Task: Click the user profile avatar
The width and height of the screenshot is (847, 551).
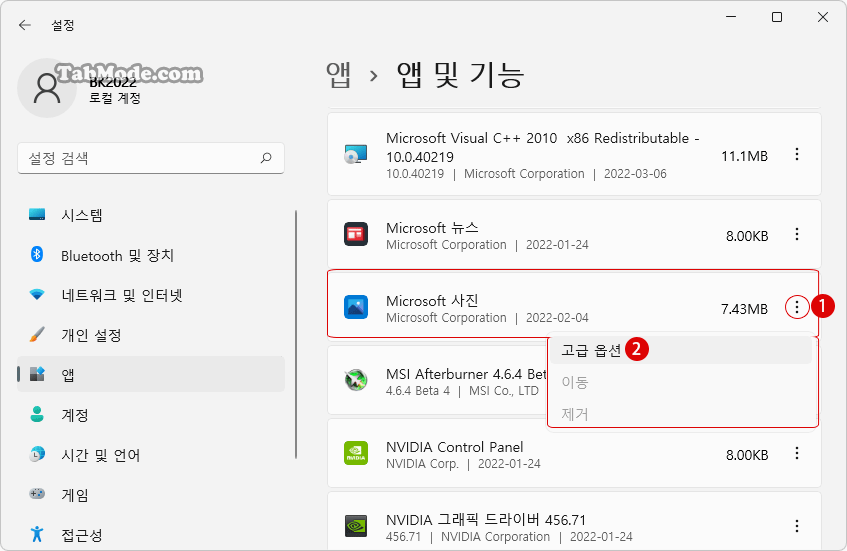Action: 47,88
